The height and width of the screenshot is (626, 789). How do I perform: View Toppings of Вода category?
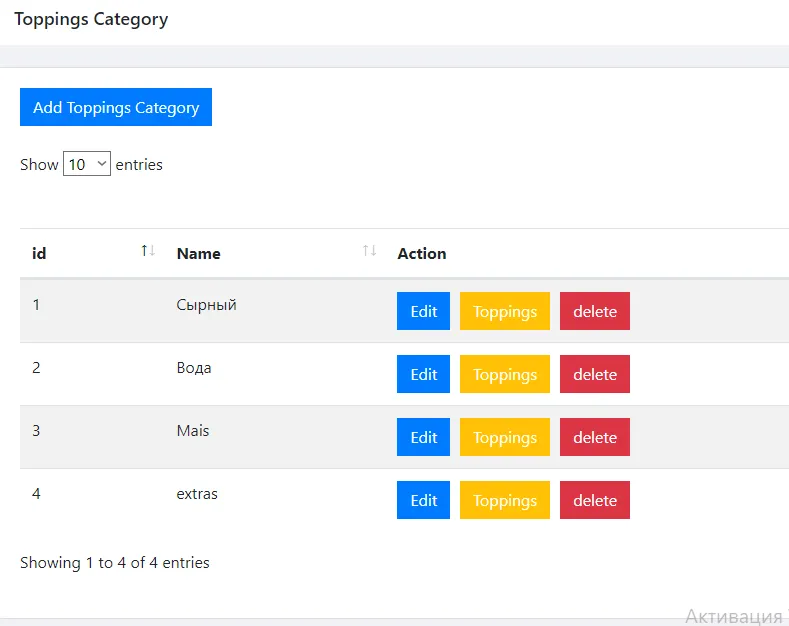pos(505,374)
